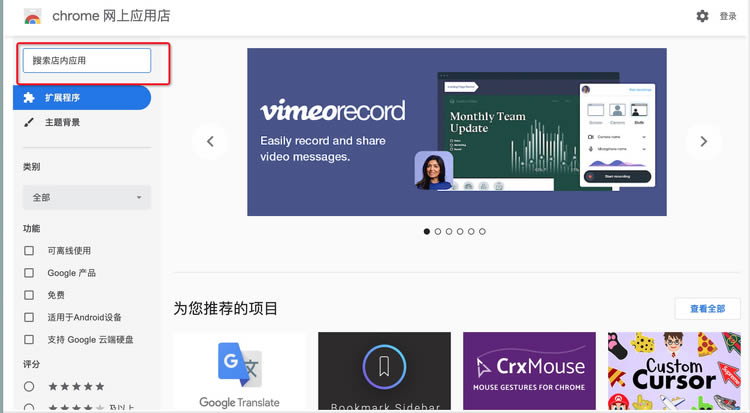Click the 登录 link
The height and width of the screenshot is (413, 750).
[728, 17]
